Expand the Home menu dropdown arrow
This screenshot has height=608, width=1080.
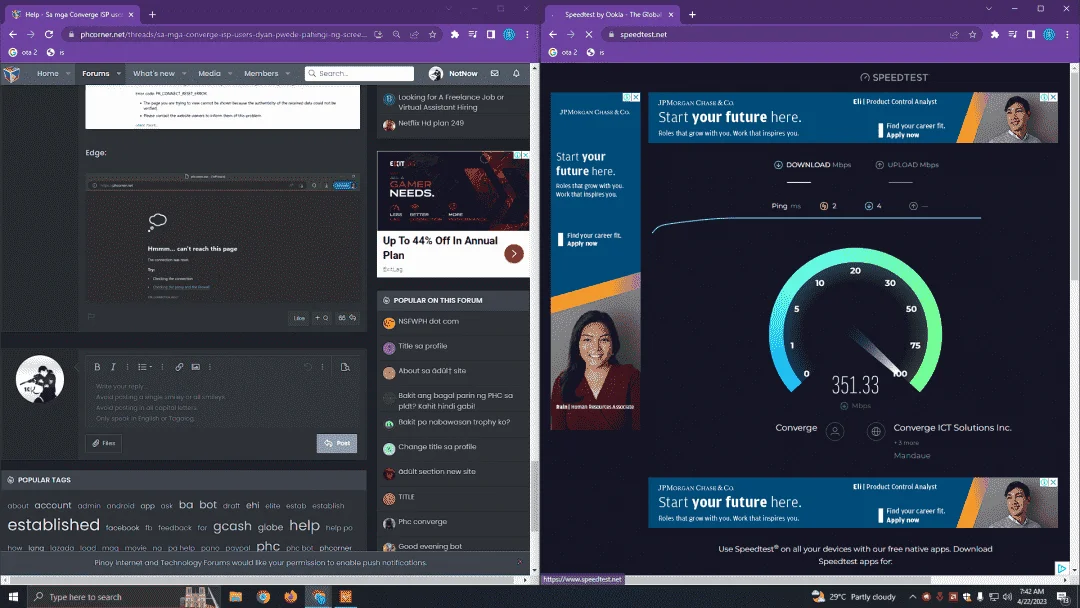pyautogui.click(x=68, y=74)
